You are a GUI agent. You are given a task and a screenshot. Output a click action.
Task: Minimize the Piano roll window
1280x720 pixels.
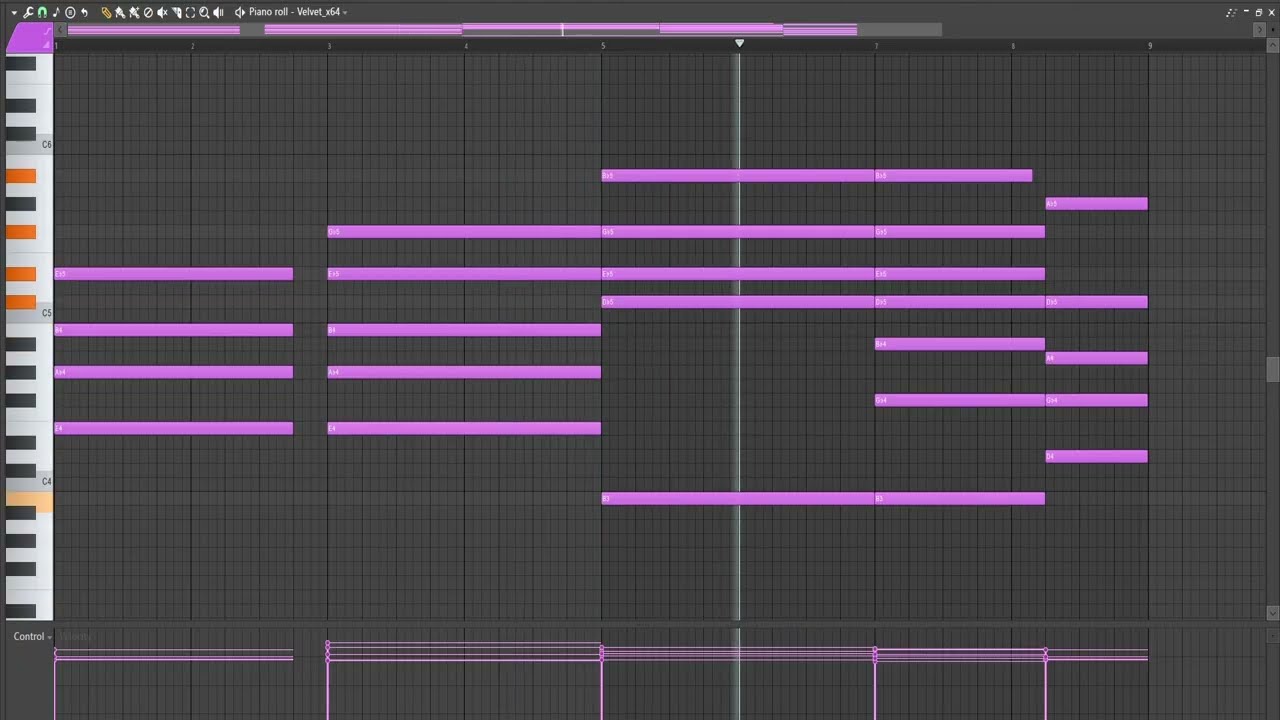pos(1246,11)
